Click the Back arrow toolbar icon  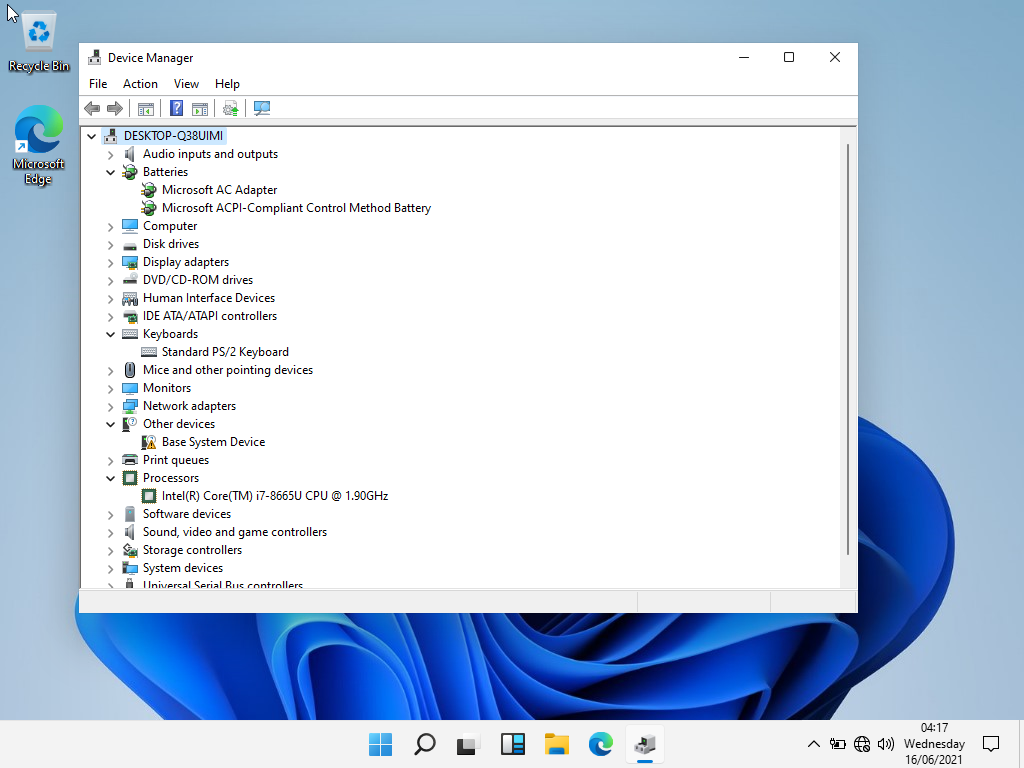[92, 108]
